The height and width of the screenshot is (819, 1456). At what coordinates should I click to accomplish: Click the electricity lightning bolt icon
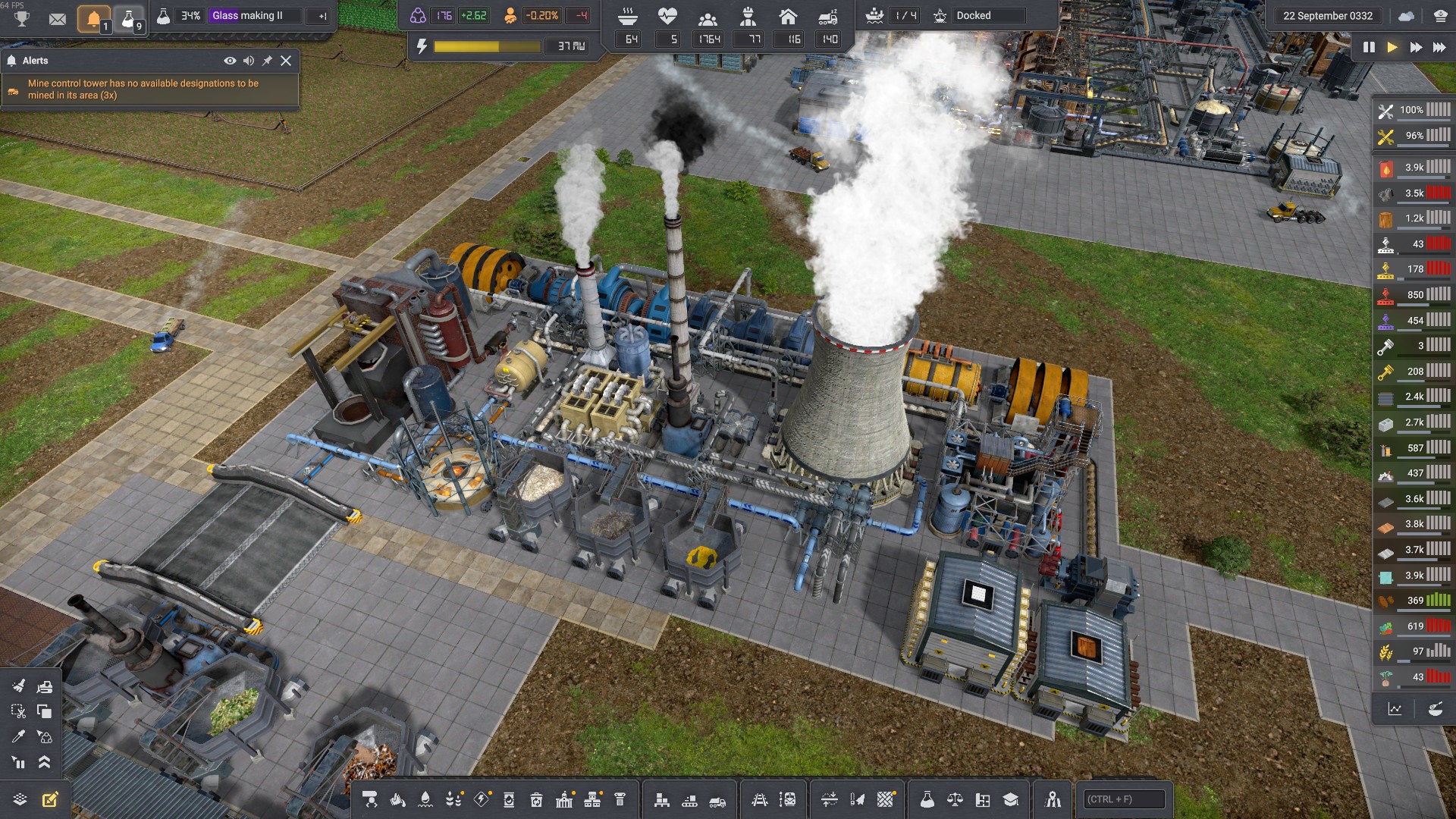(422, 46)
